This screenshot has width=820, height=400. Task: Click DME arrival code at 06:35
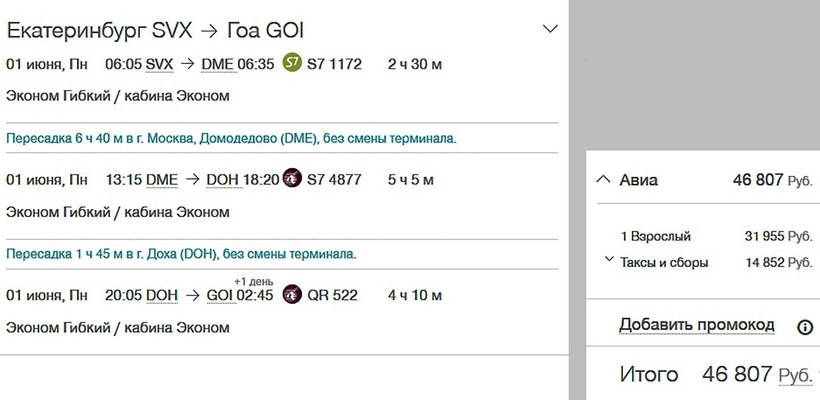point(217,64)
